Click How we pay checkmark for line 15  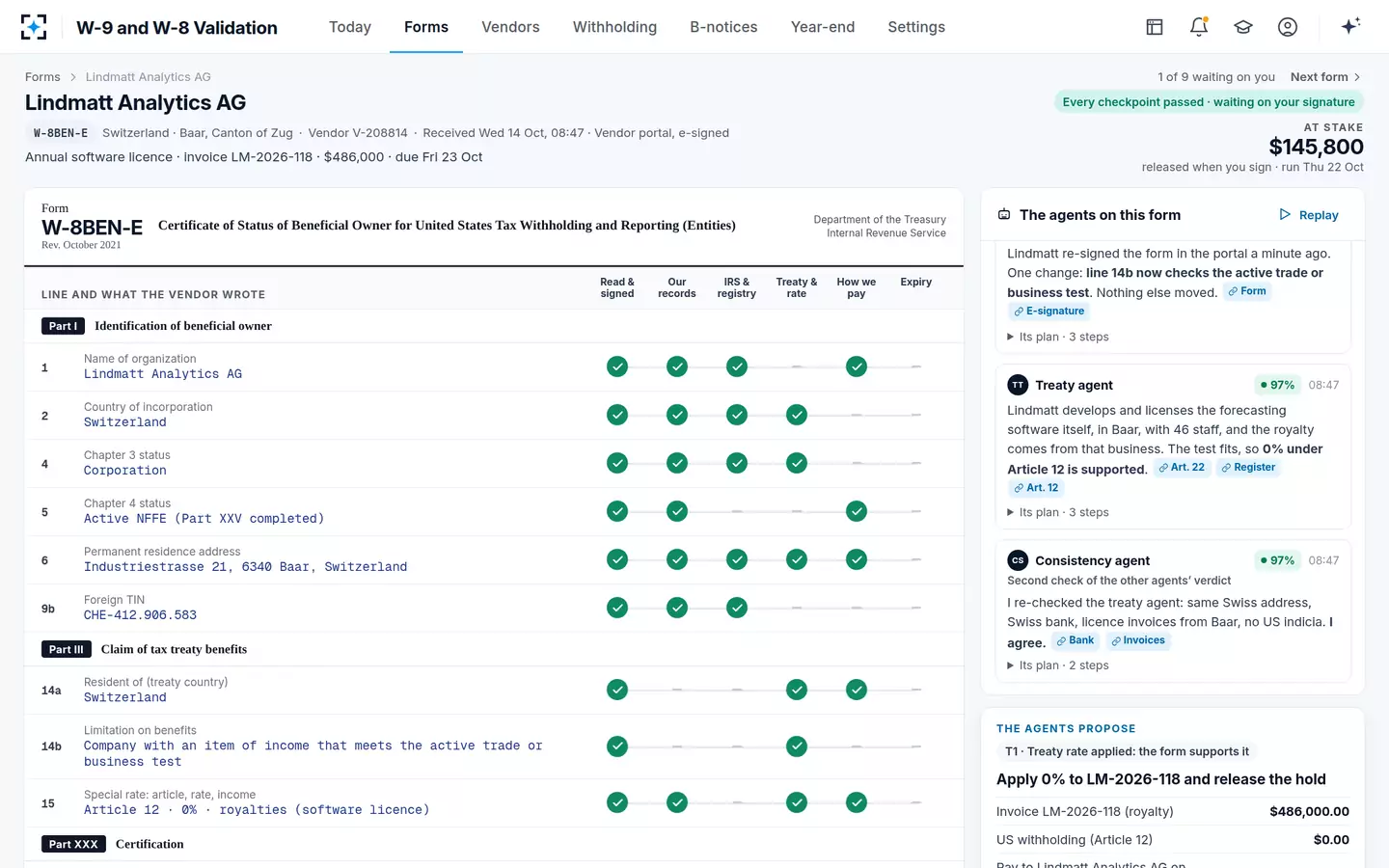857,802
